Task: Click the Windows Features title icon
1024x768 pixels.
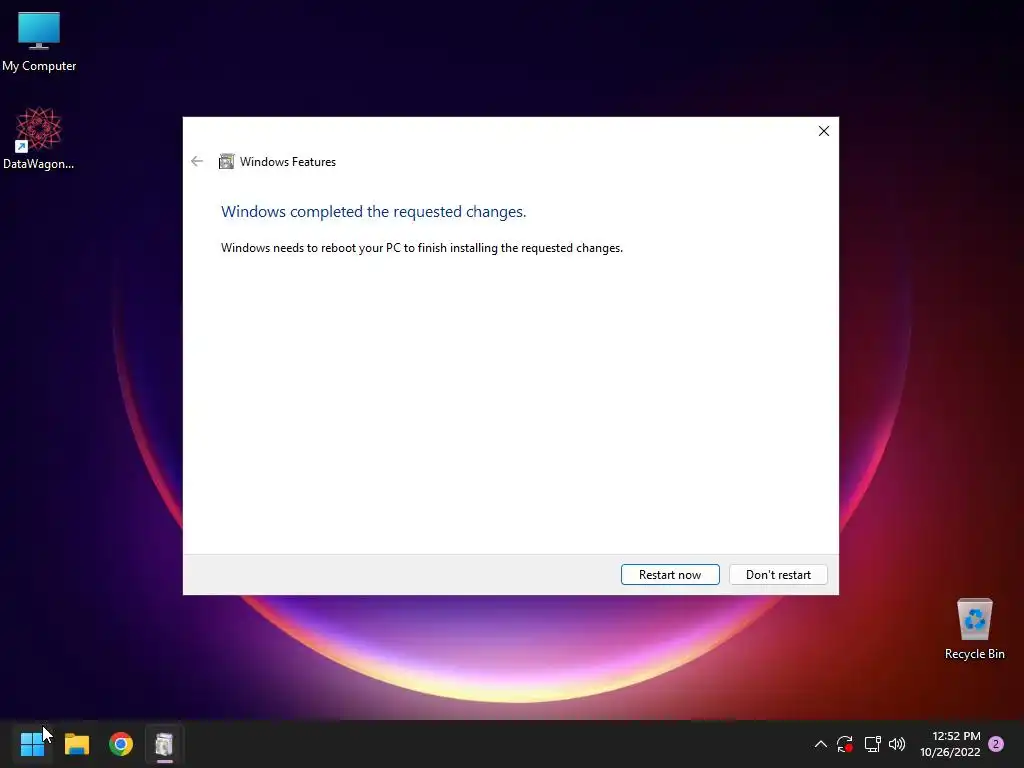Action: pyautogui.click(x=226, y=161)
